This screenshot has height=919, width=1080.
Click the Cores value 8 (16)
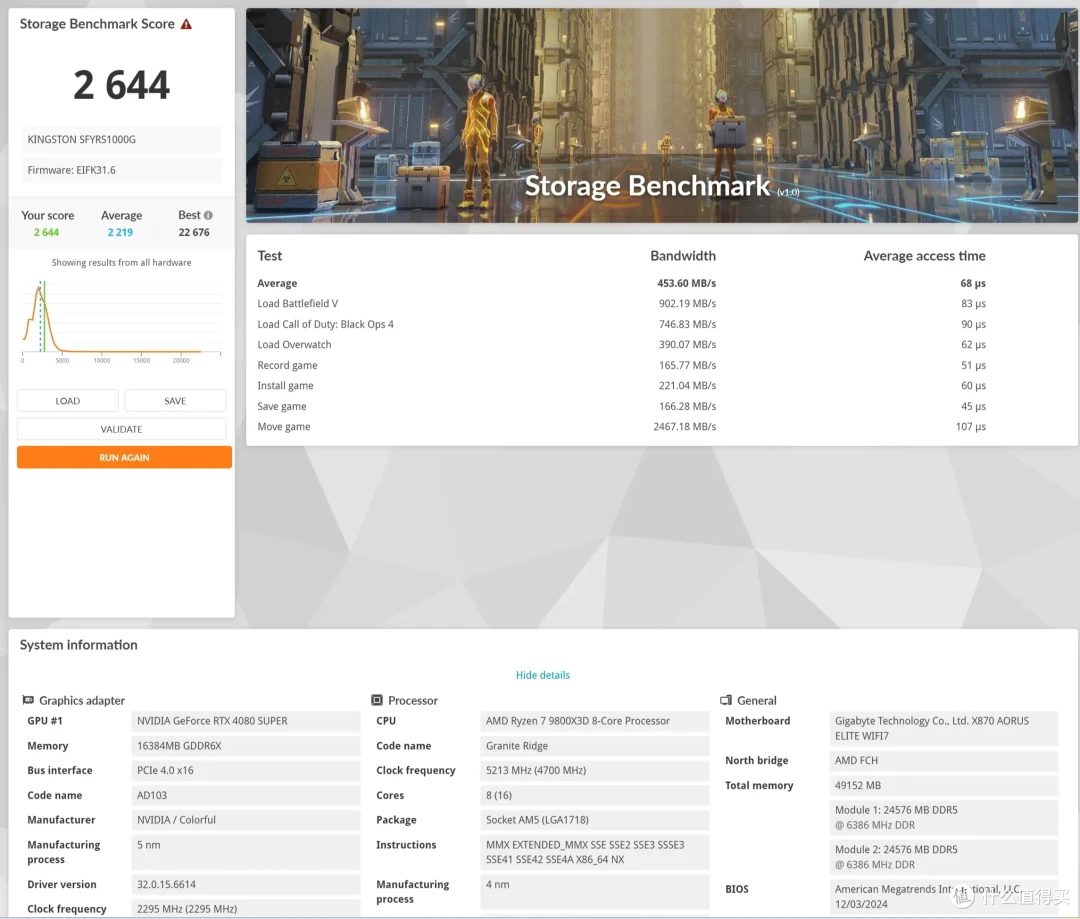(594, 795)
